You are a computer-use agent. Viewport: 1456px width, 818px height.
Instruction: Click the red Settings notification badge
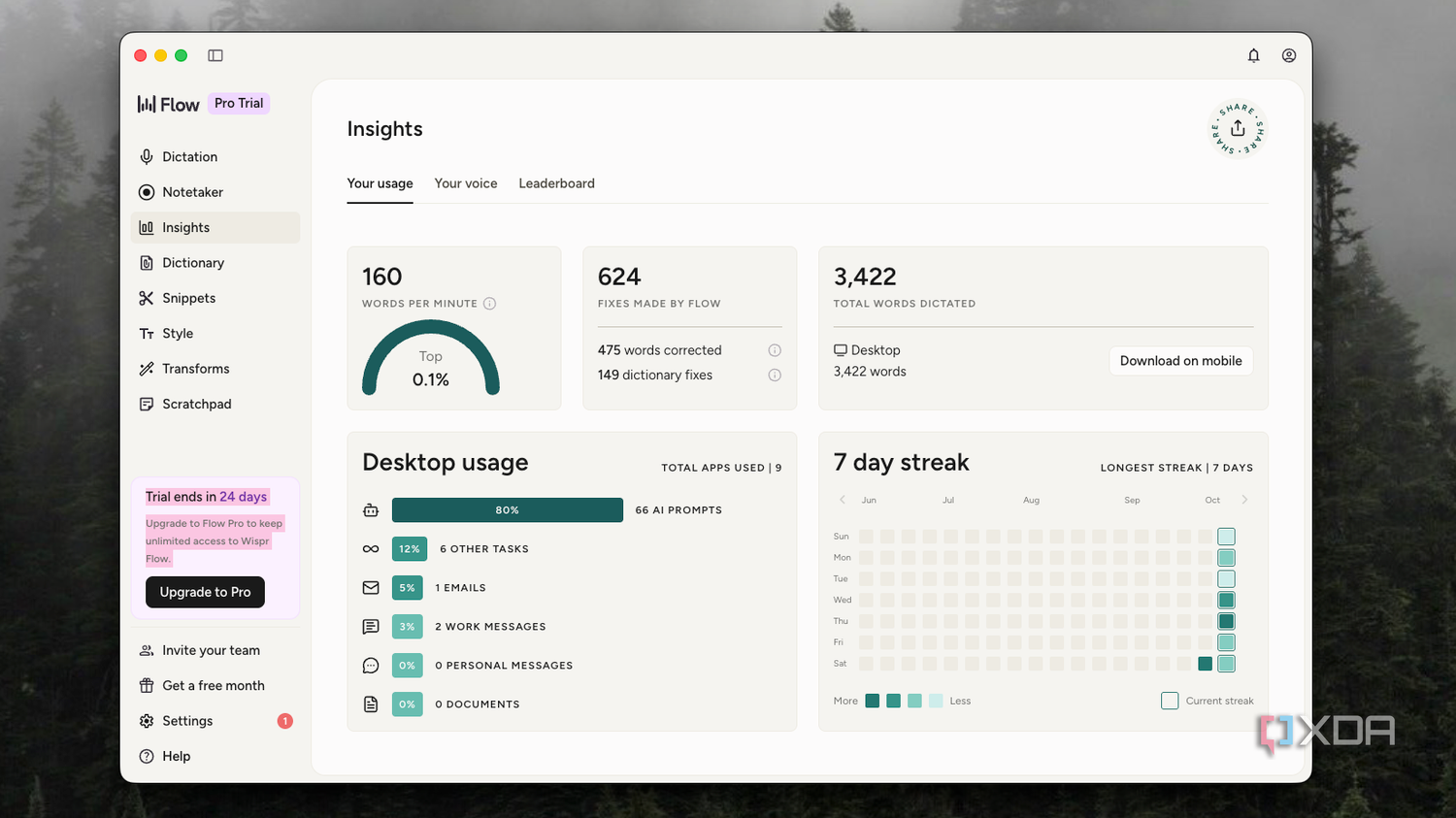point(285,721)
